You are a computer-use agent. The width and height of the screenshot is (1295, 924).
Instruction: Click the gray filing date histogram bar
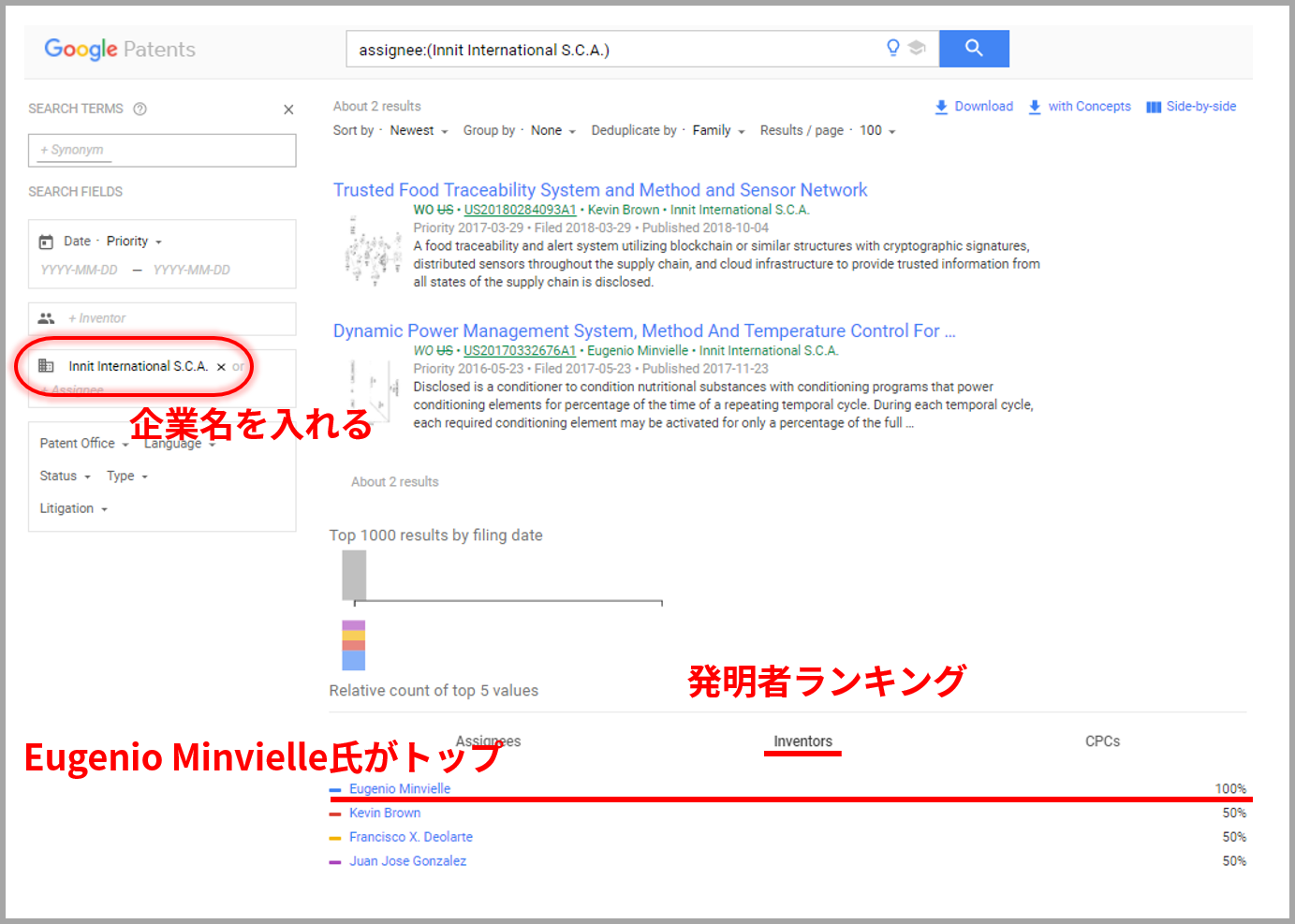pos(354,575)
